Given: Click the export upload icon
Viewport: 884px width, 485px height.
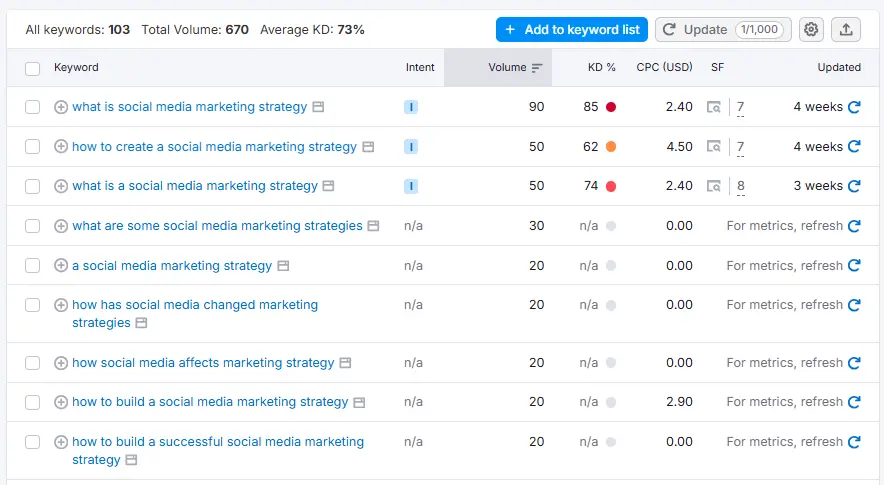Looking at the screenshot, I should pyautogui.click(x=846, y=30).
